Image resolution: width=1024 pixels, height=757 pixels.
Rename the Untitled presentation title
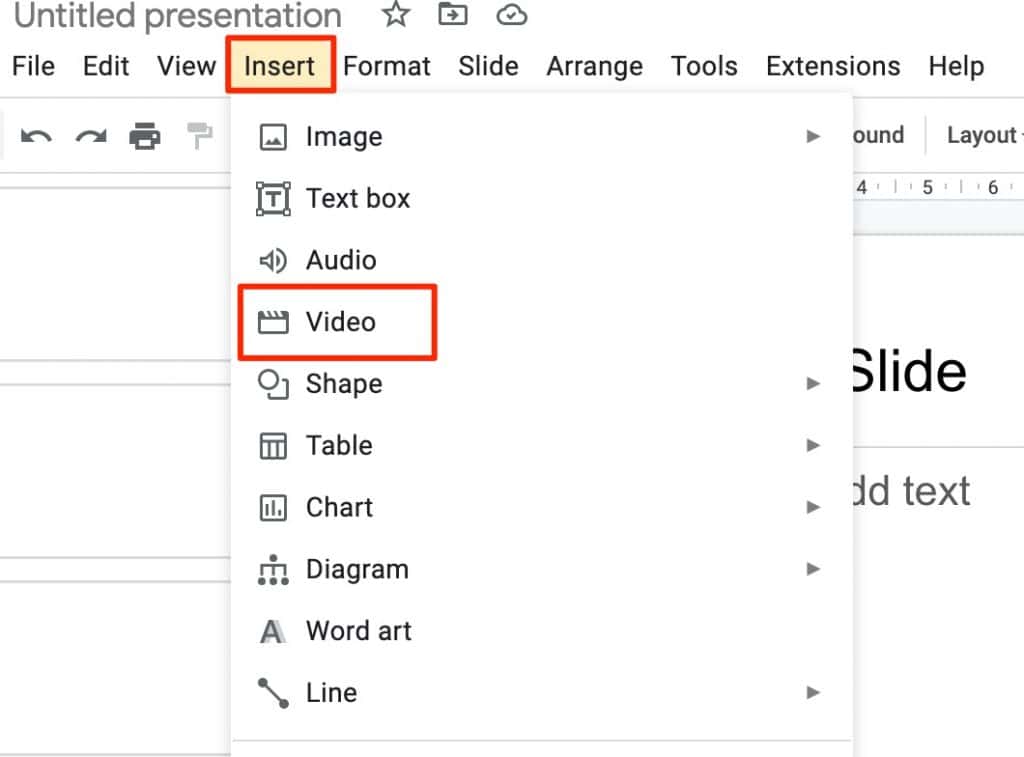(178, 16)
